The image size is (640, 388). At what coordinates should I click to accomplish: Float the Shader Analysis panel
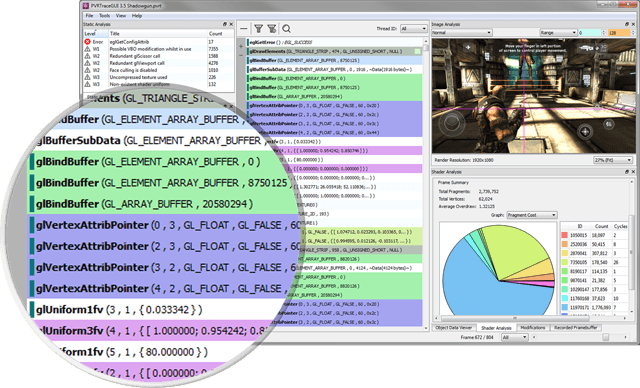click(627, 172)
